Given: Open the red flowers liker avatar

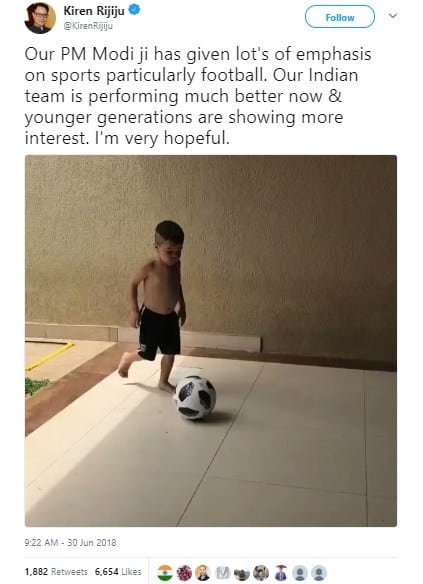Looking at the screenshot, I should pos(184,572).
